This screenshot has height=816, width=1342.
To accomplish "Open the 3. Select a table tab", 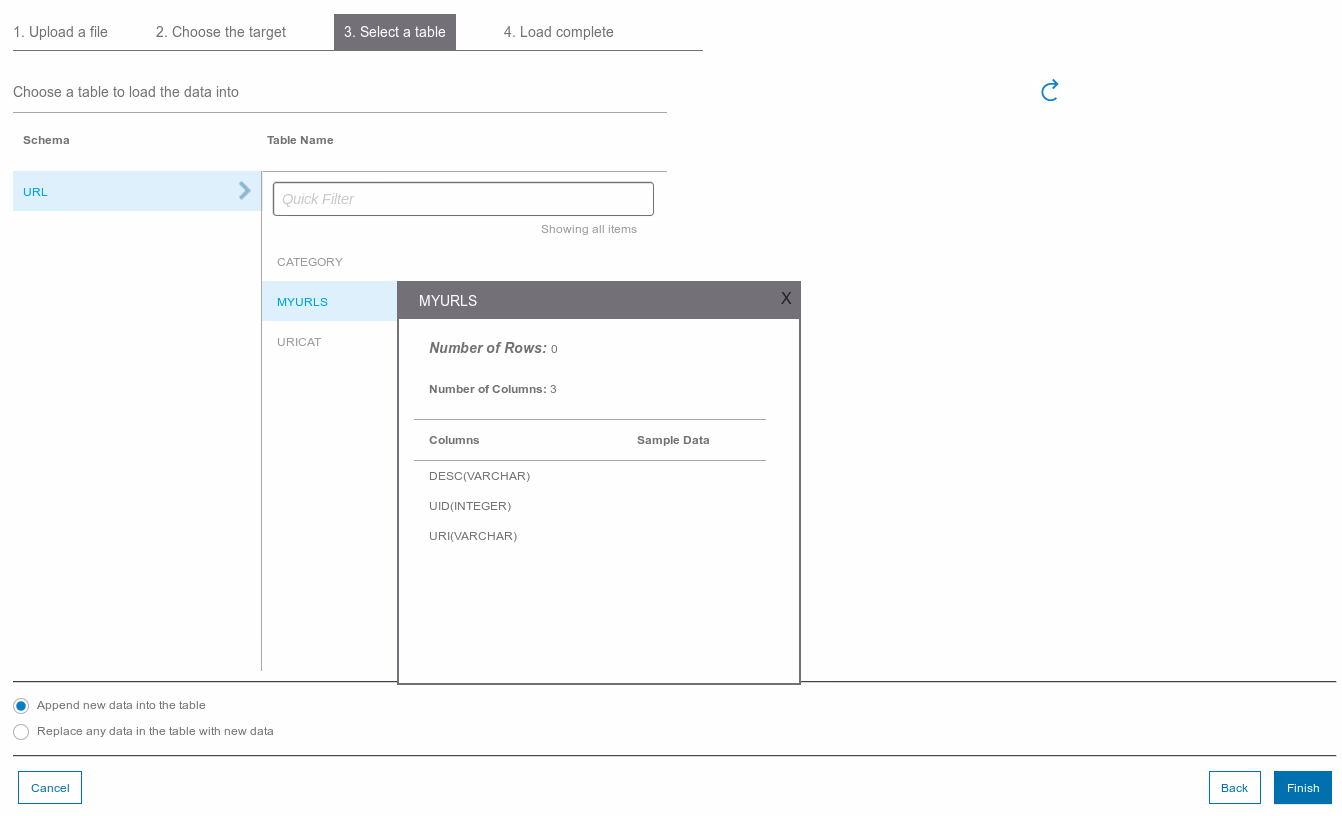I will [x=395, y=32].
